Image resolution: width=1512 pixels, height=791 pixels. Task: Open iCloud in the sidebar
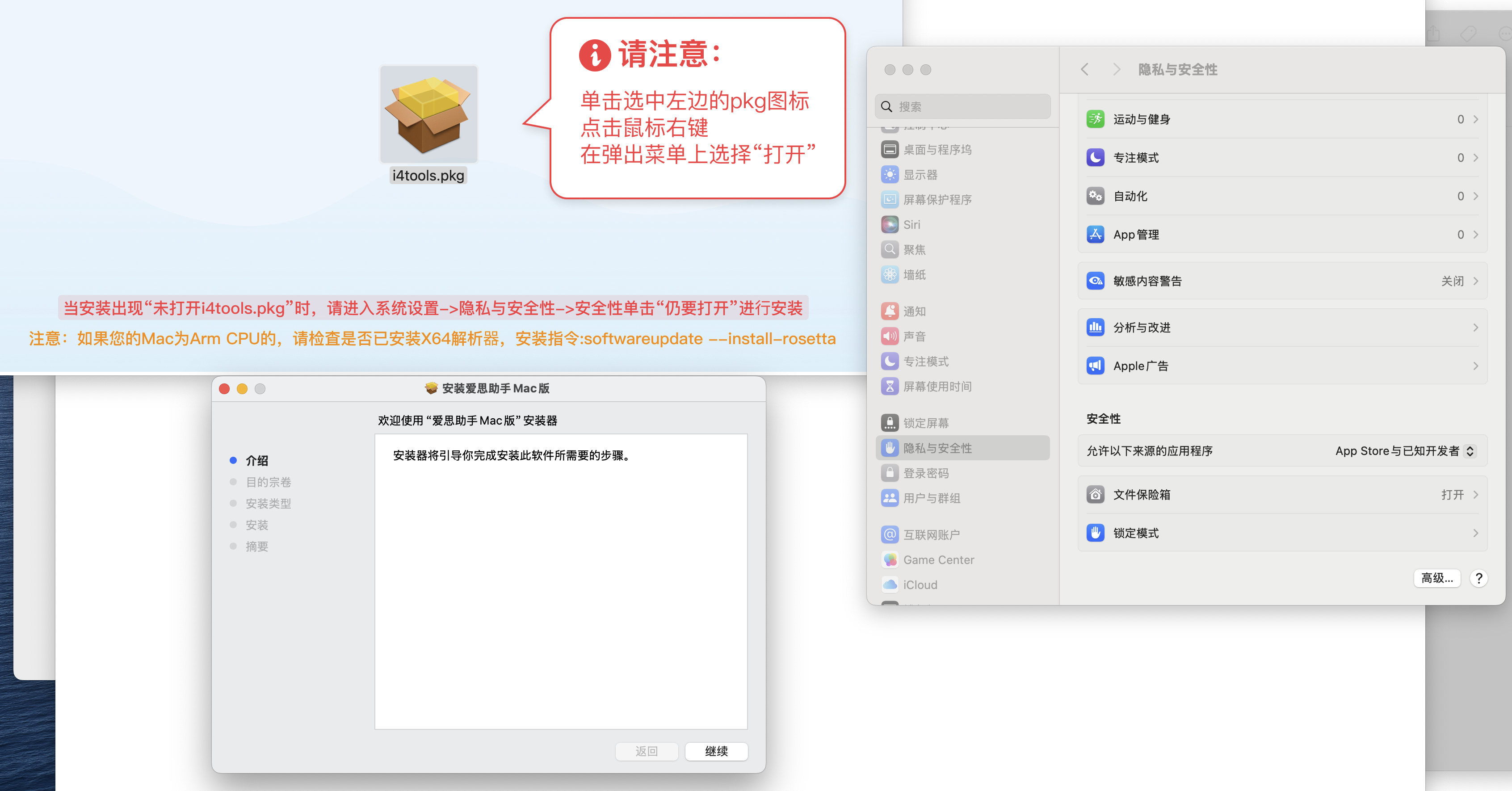click(x=962, y=585)
